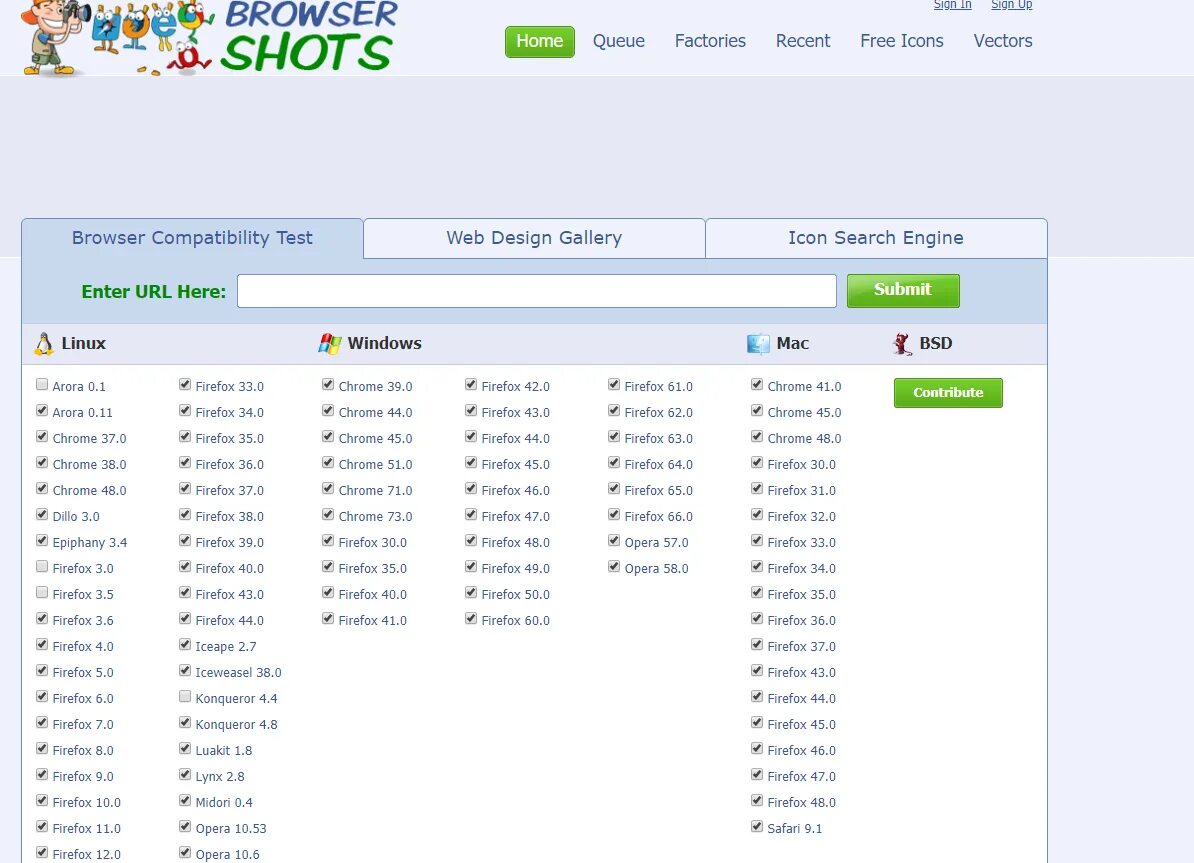Click the Opera 10.6 label

[228, 855]
